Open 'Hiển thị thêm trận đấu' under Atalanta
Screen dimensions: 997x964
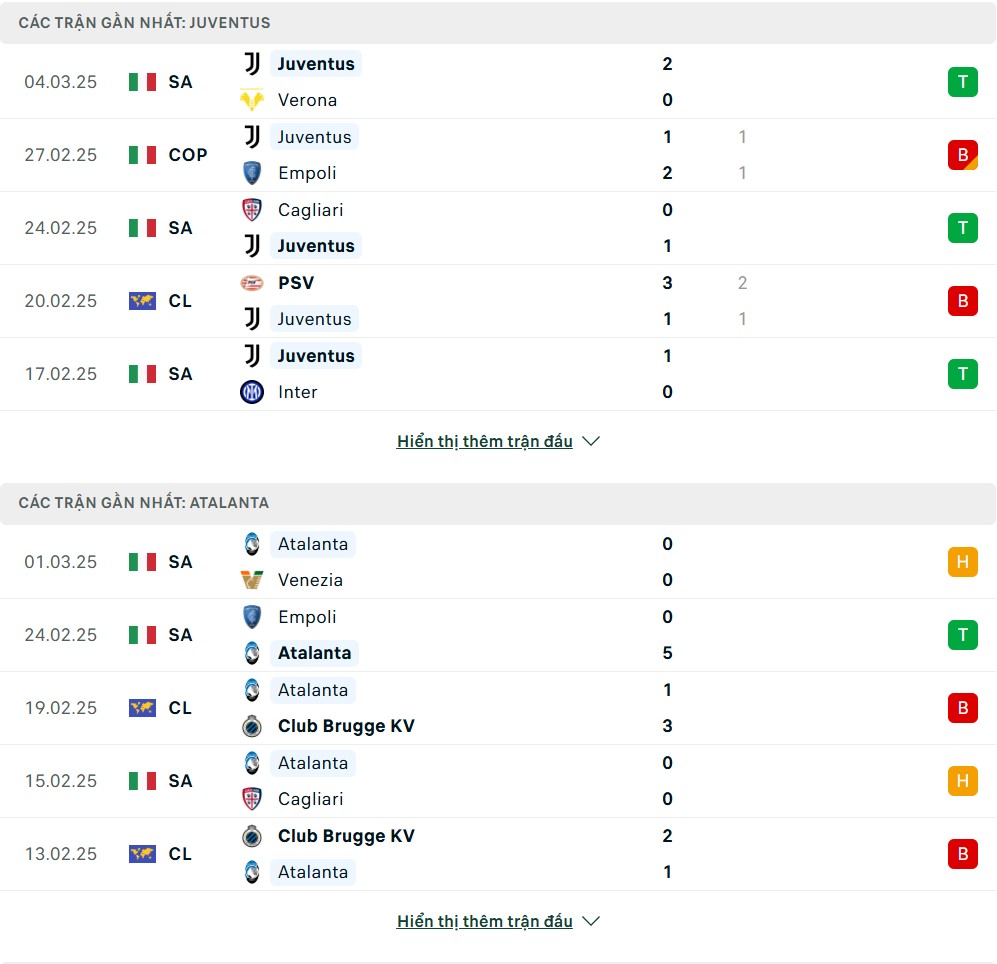[485, 921]
